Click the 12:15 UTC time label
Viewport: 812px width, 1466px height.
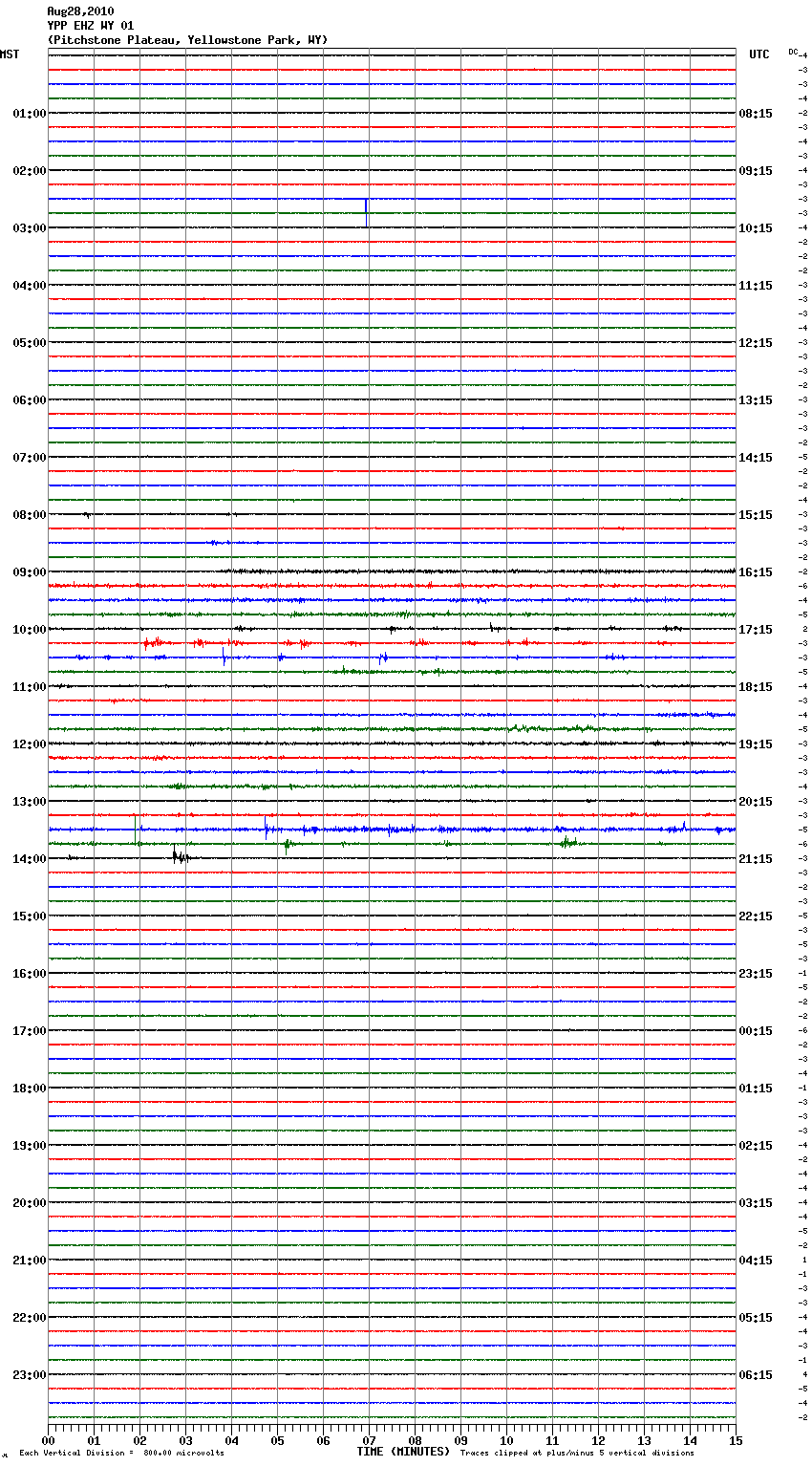(x=756, y=343)
